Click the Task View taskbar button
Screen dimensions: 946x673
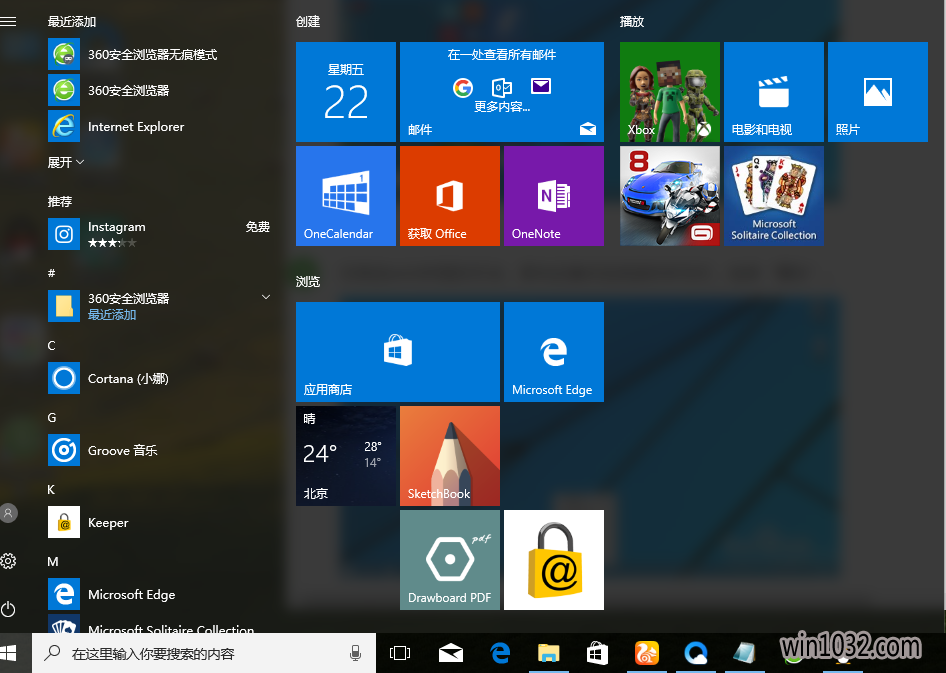point(399,654)
